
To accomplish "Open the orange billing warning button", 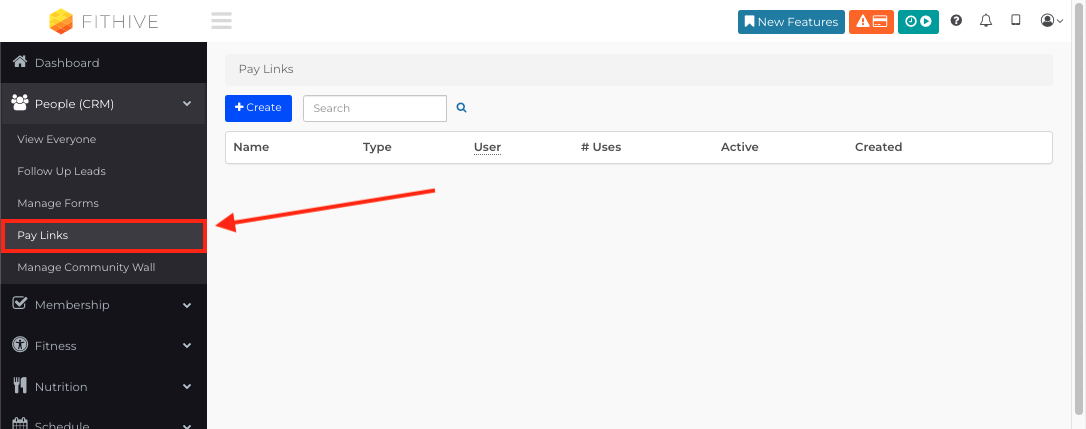I will tap(871, 21).
